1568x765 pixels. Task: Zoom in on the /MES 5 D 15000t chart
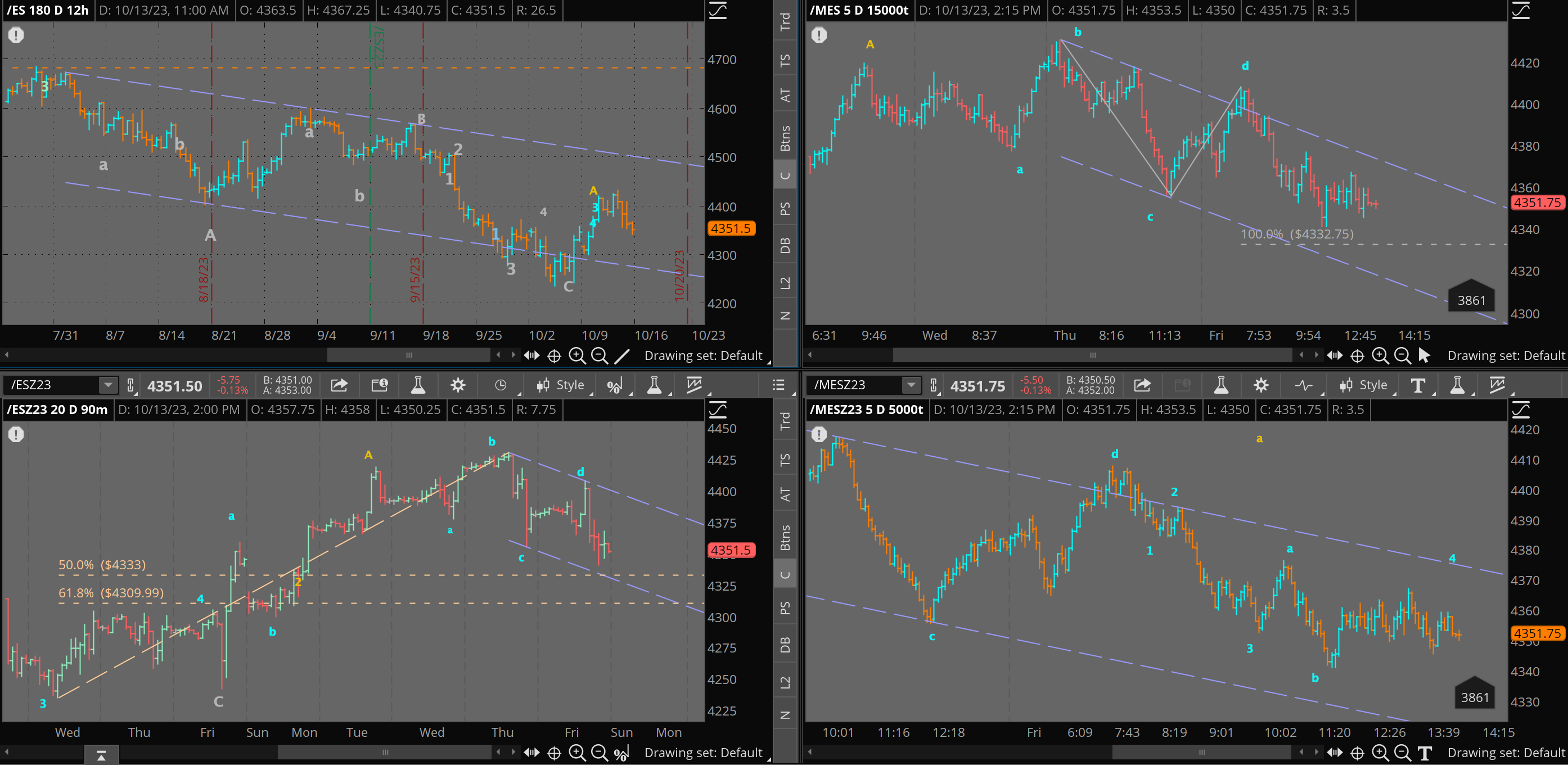(x=1380, y=356)
